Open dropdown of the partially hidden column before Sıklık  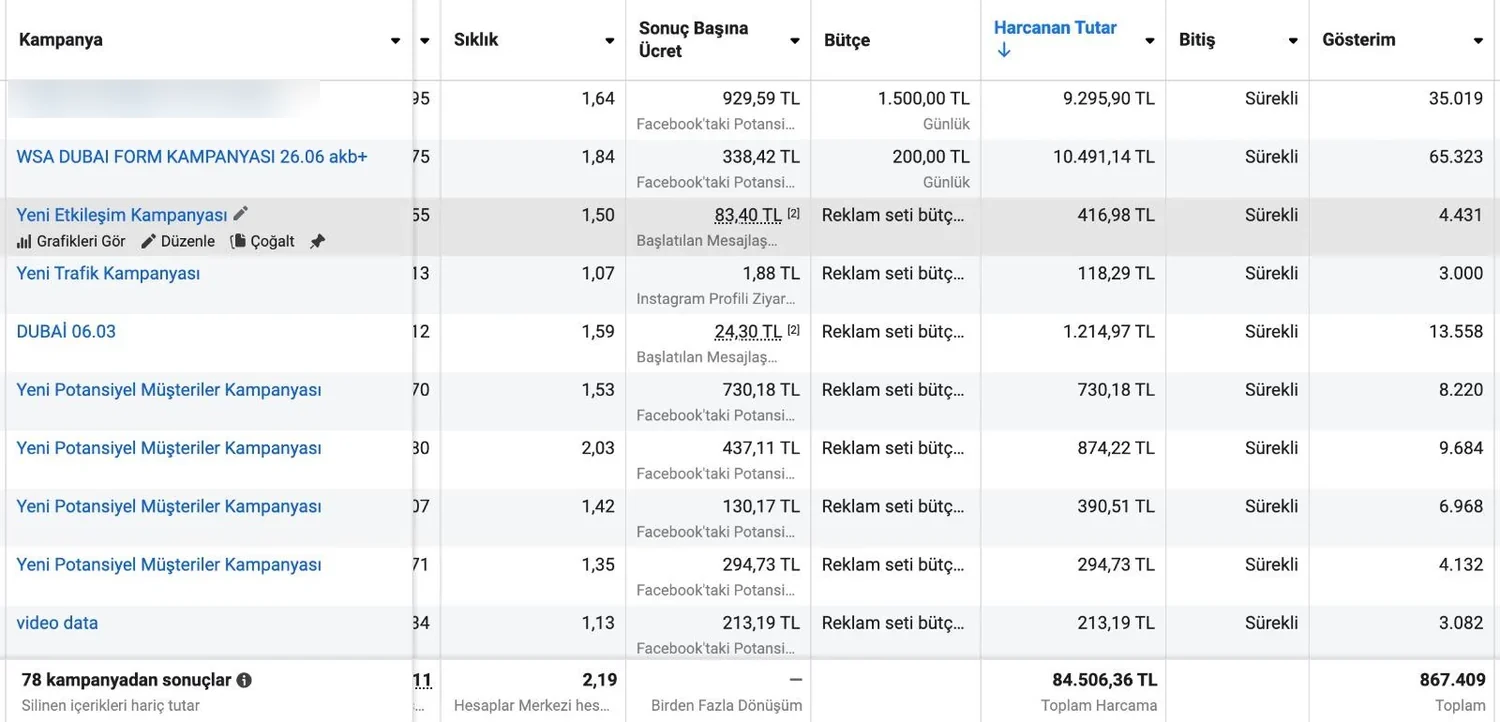coord(425,41)
